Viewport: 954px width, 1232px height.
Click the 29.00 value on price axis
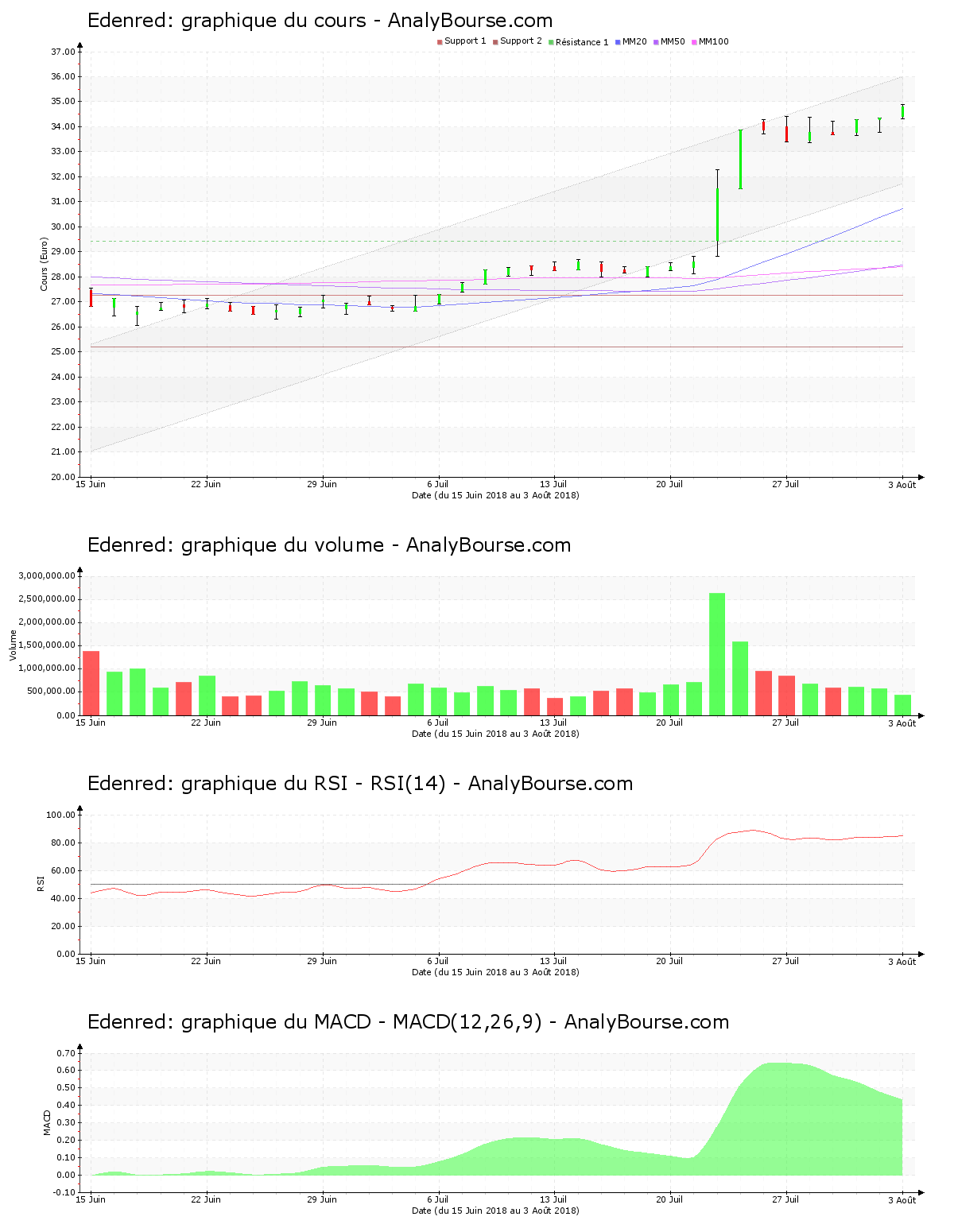point(63,252)
